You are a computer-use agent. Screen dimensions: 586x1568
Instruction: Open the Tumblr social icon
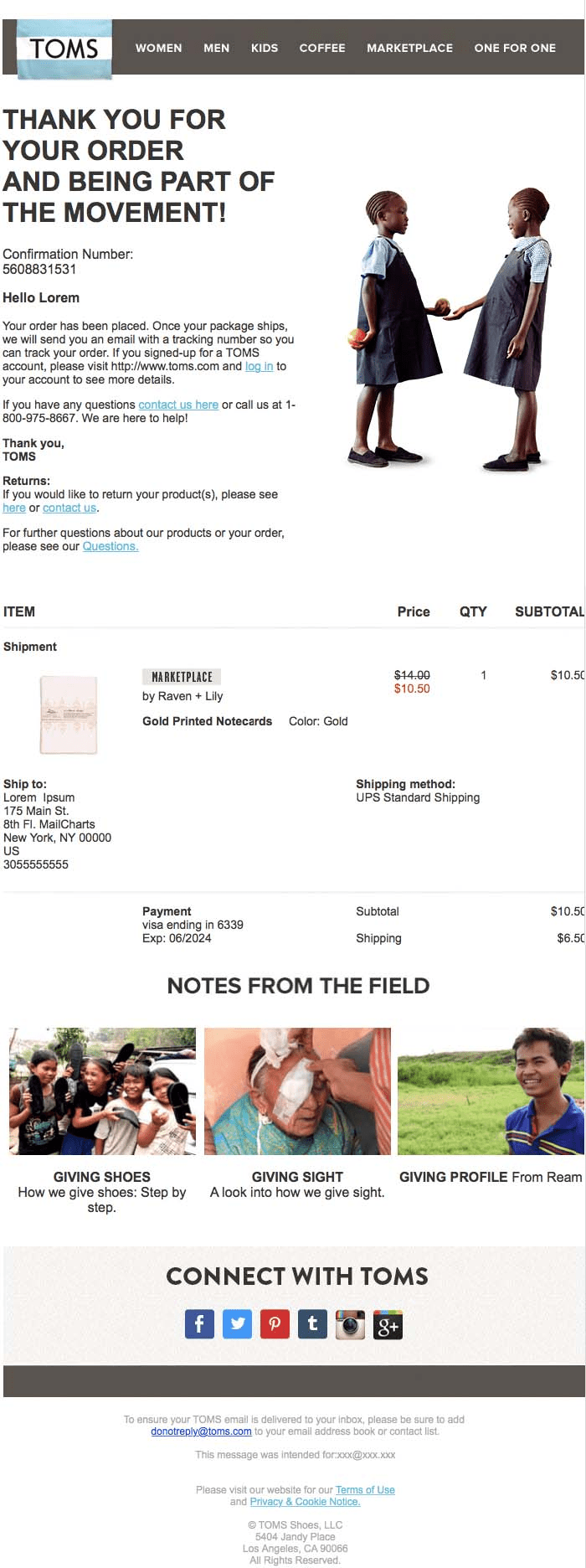312,1324
